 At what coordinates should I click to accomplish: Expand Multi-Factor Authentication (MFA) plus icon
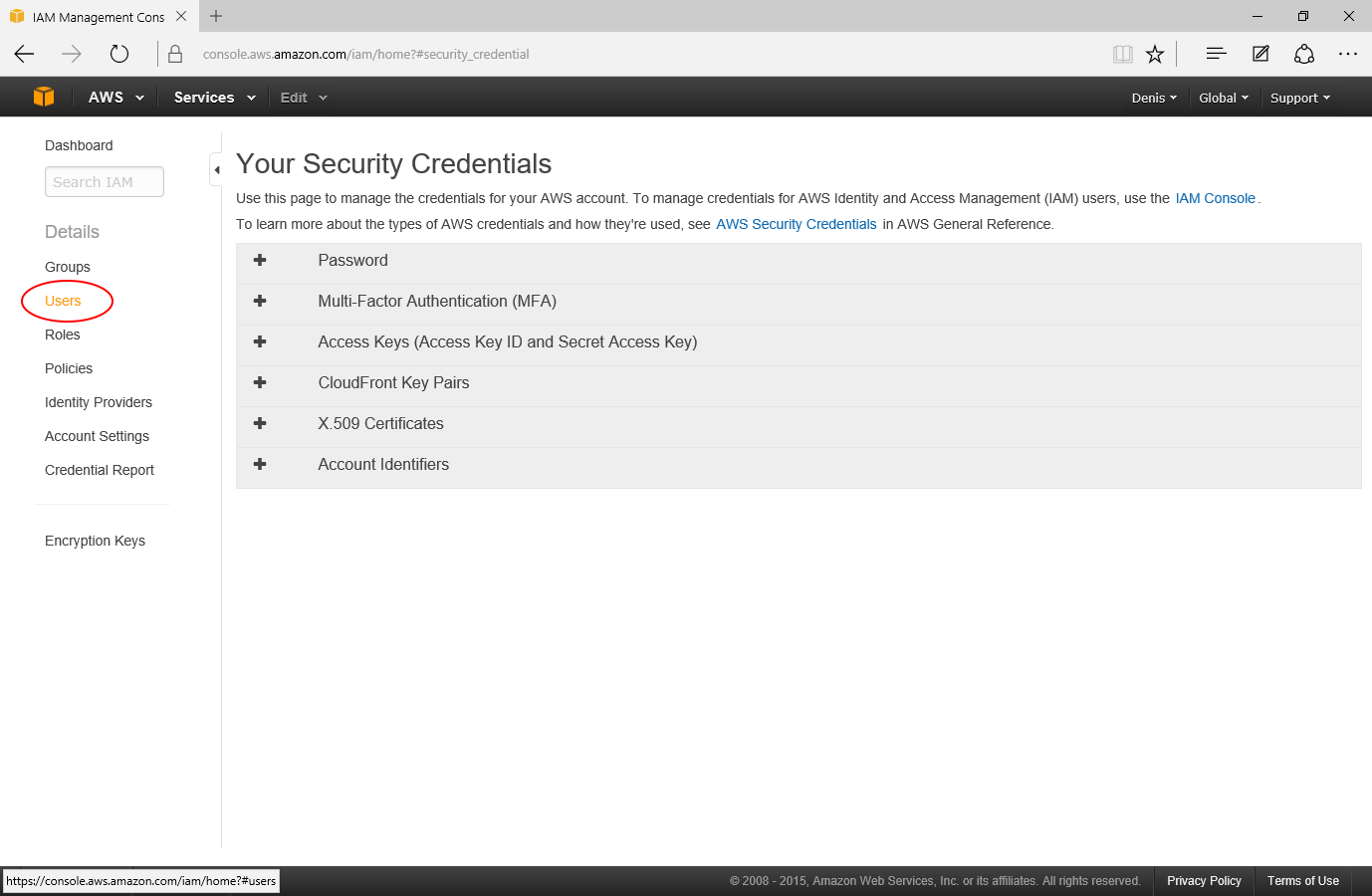260,301
